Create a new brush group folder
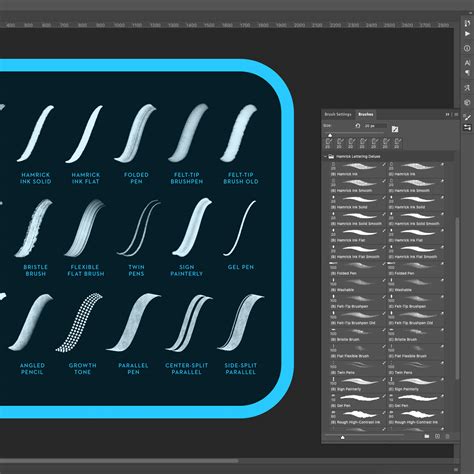Viewport: 474px width, 474px height. point(427,436)
